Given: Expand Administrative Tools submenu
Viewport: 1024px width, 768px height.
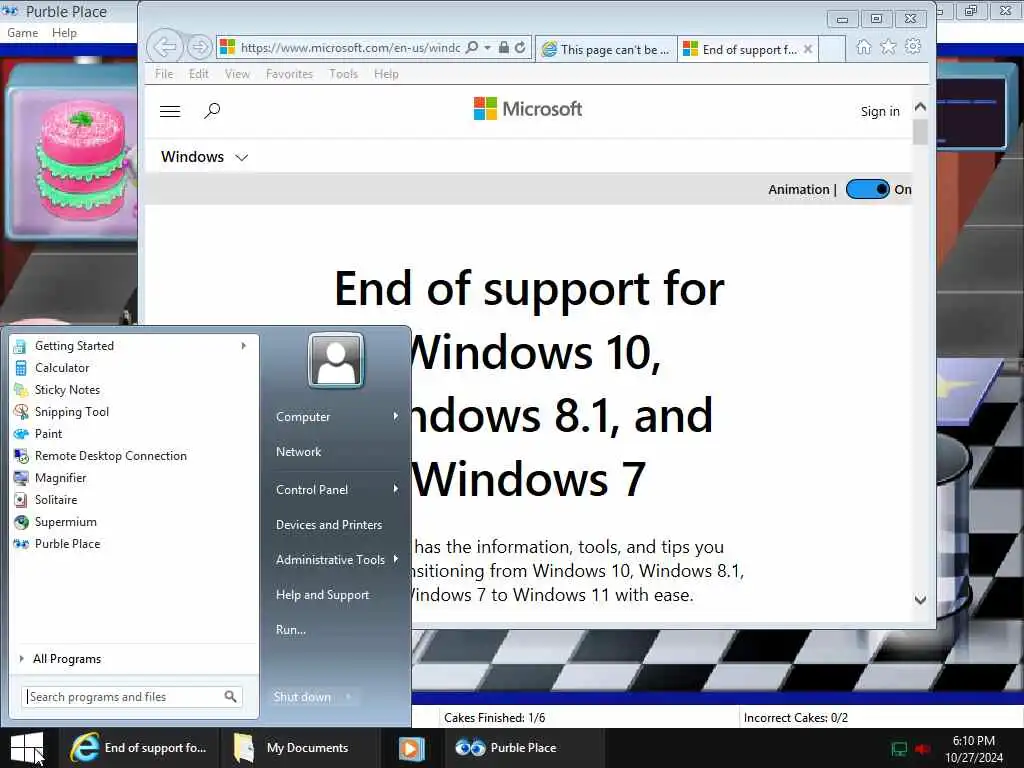Looking at the screenshot, I should 396,559.
